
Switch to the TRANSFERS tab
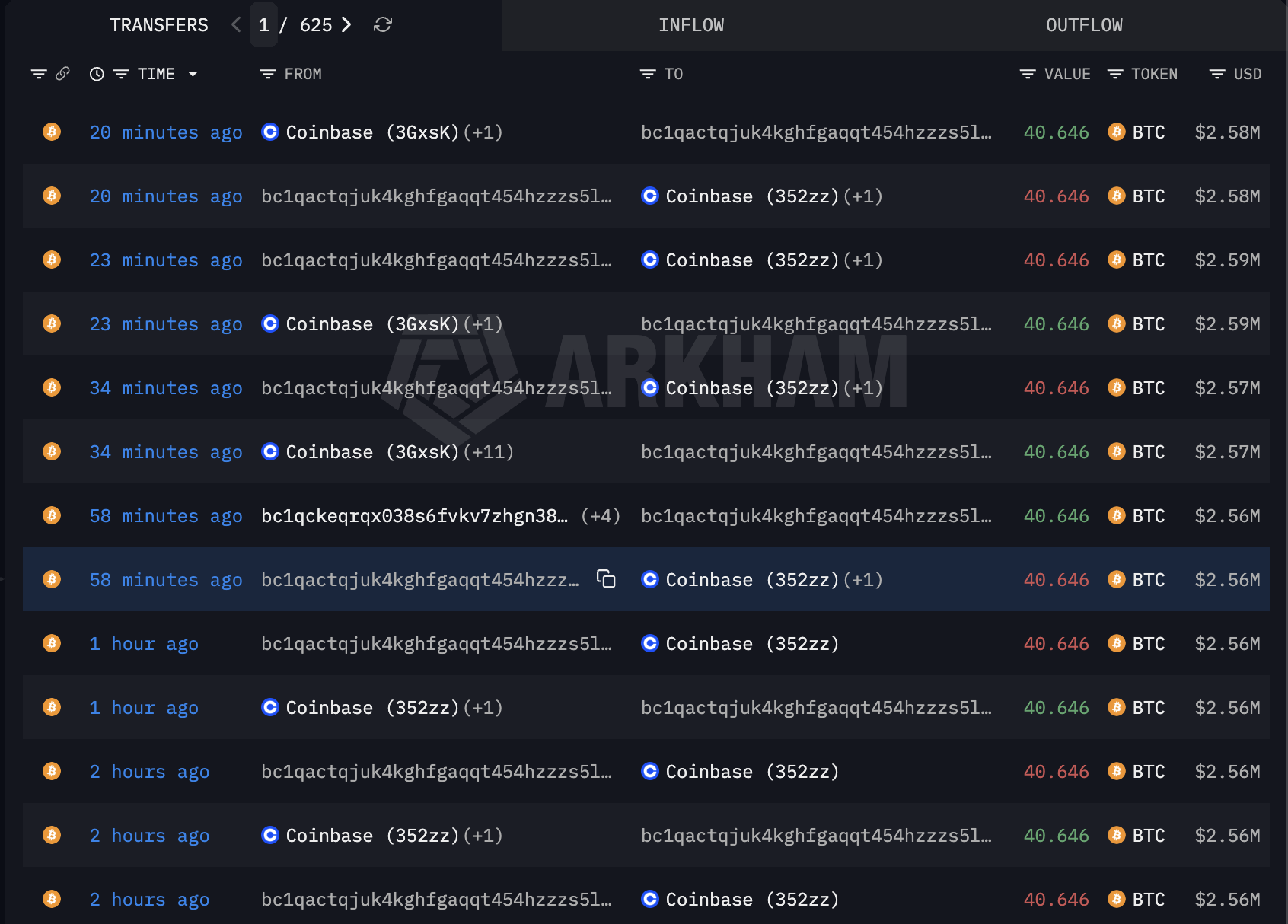[159, 25]
